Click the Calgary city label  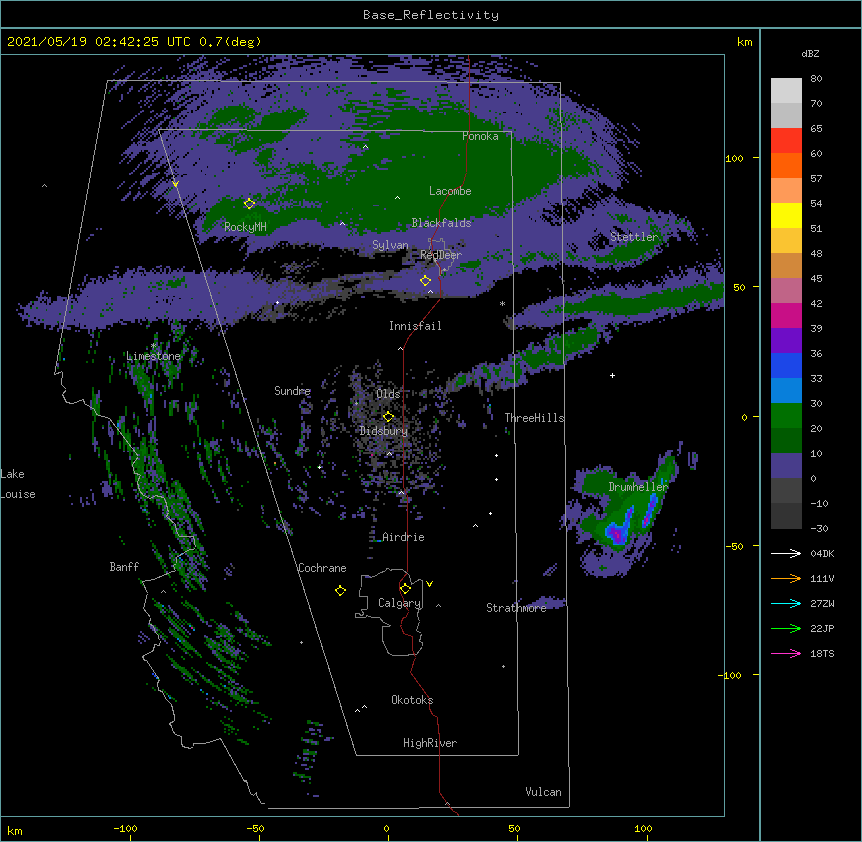(400, 603)
